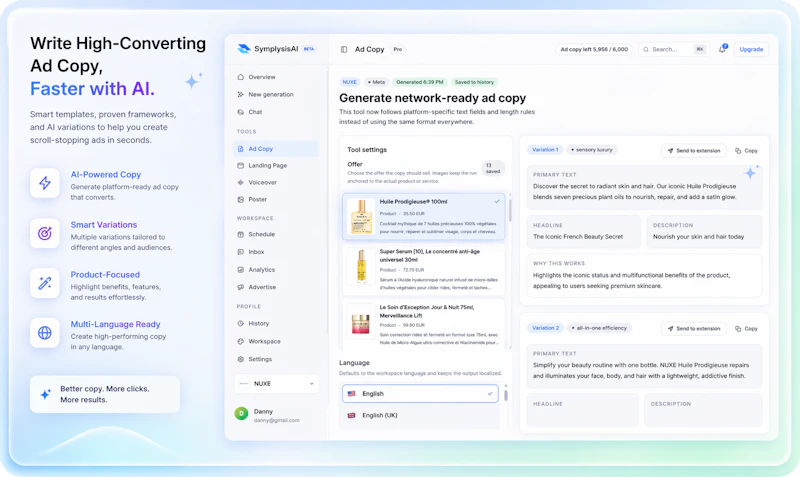Viewport: 800px width, 477px height.
Task: Click in the Search input field
Action: click(673, 49)
